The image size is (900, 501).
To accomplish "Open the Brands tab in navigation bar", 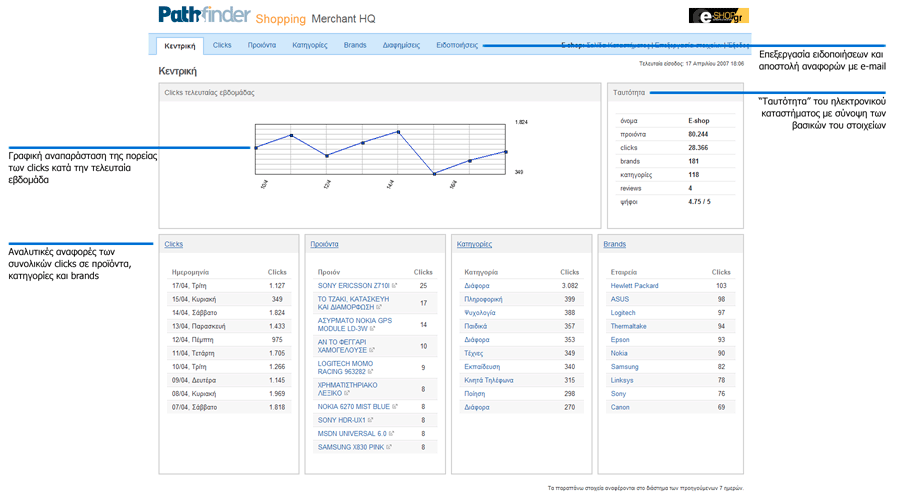I will click(355, 45).
